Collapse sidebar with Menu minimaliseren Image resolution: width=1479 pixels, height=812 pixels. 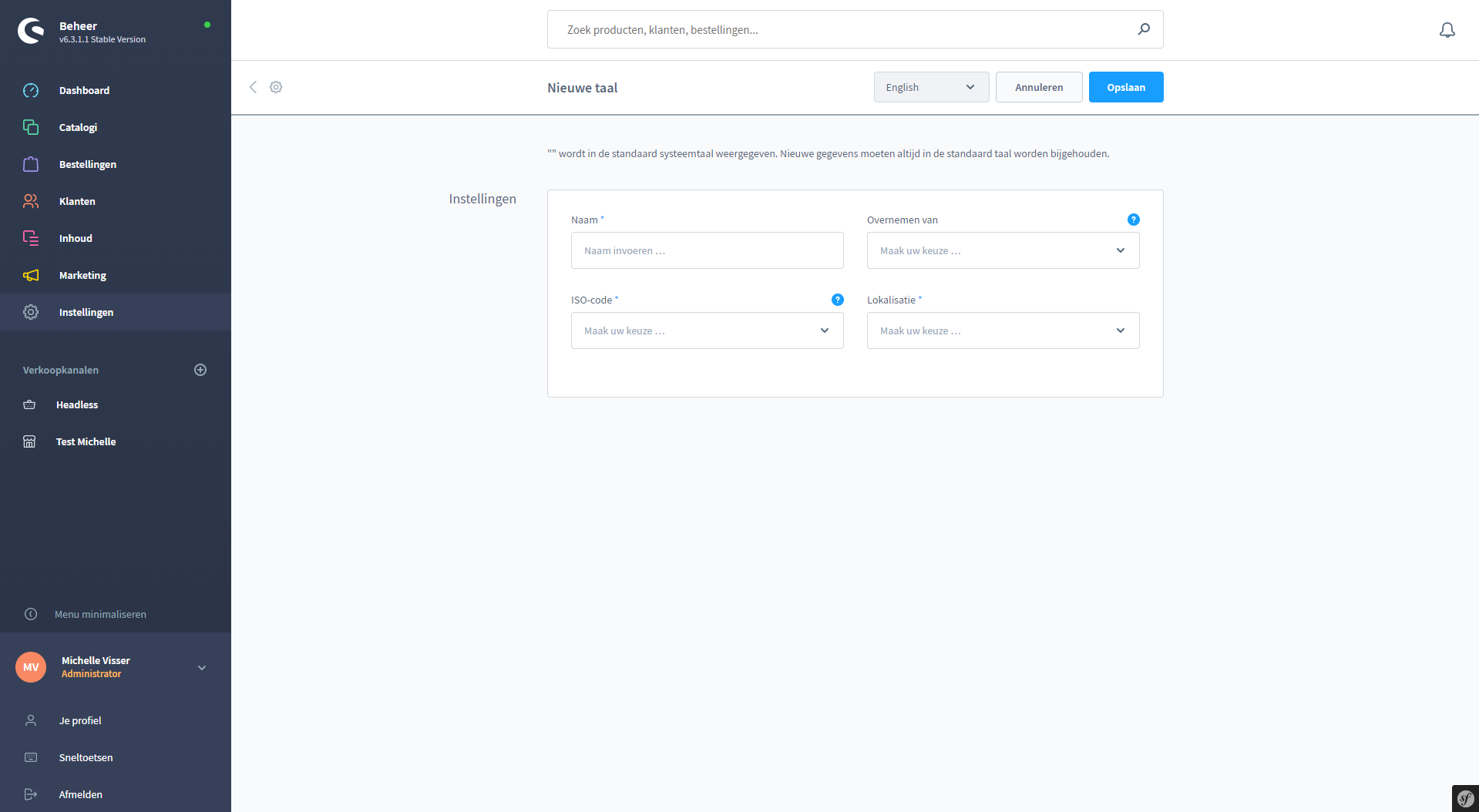[100, 614]
